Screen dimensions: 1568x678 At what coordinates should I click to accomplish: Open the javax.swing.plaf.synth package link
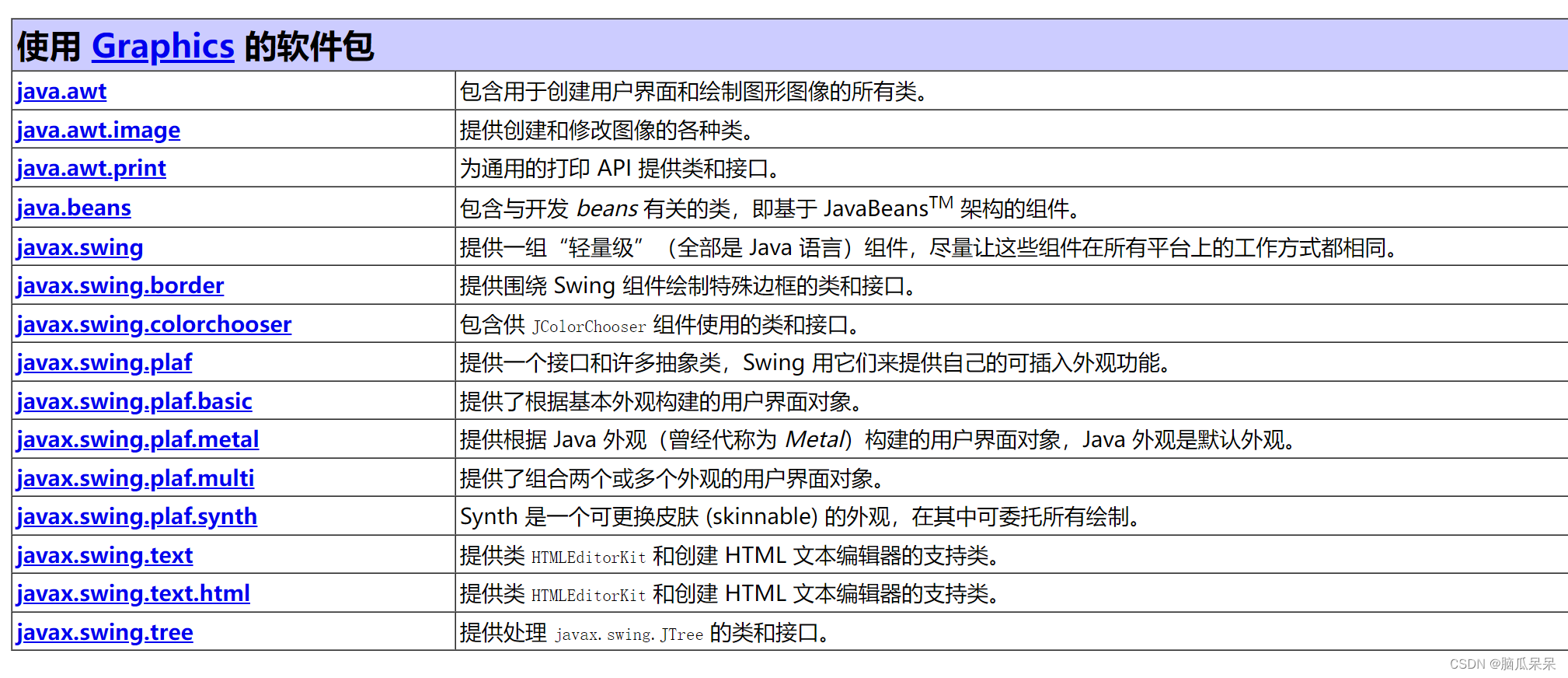coord(137,516)
